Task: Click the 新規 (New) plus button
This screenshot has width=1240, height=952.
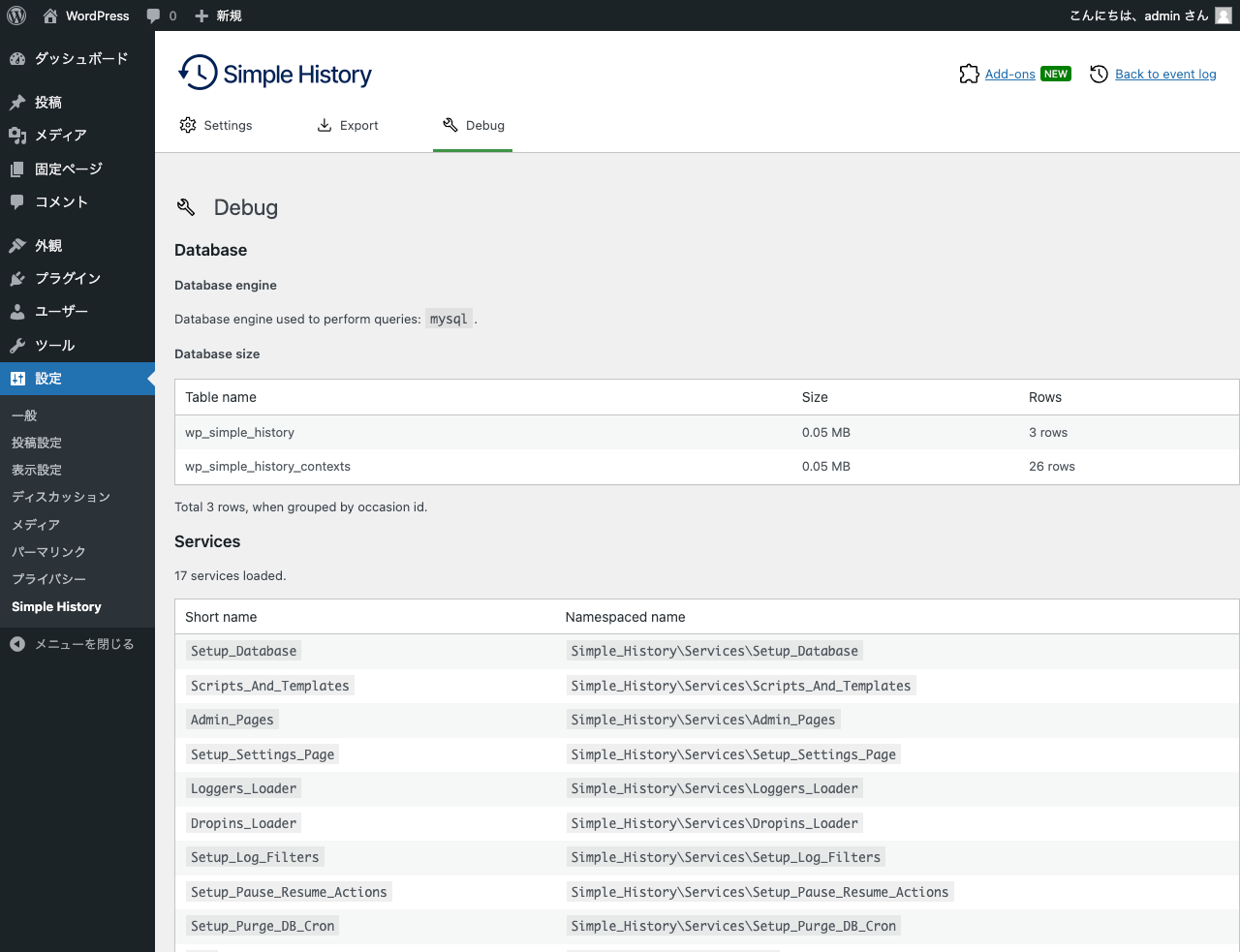Action: click(218, 15)
